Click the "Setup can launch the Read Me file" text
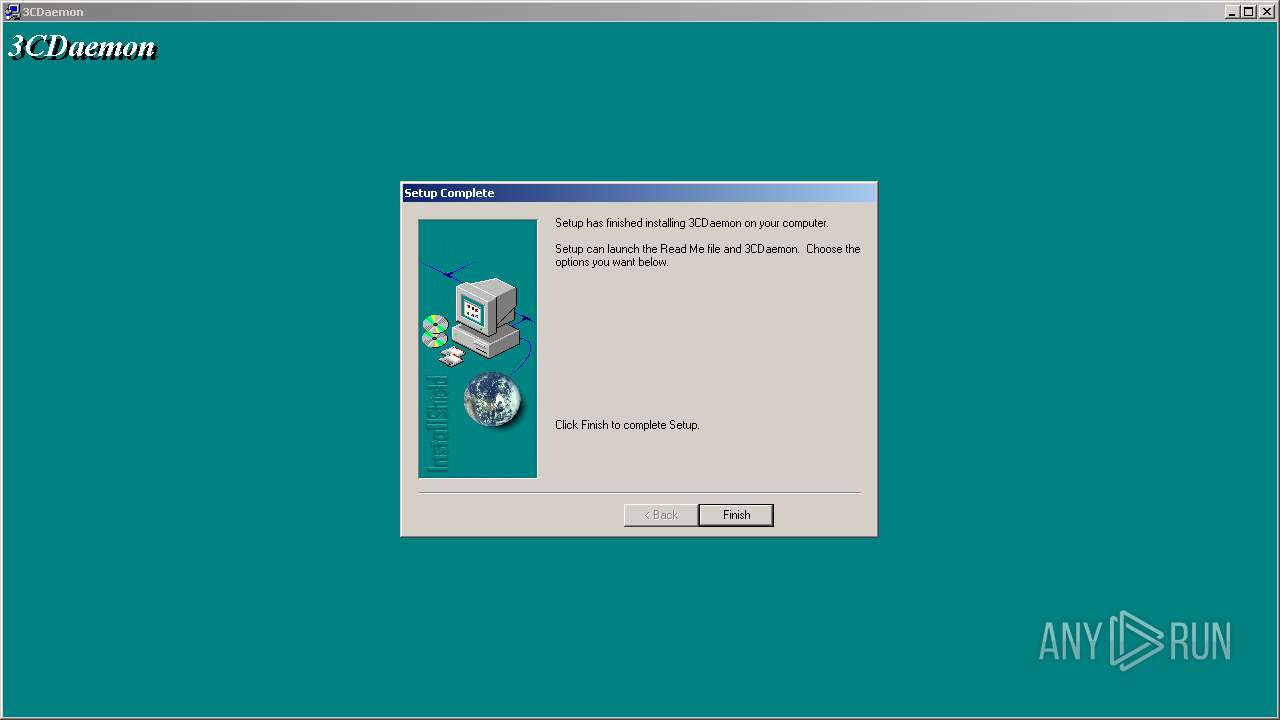The width and height of the screenshot is (1280, 720). (707, 255)
